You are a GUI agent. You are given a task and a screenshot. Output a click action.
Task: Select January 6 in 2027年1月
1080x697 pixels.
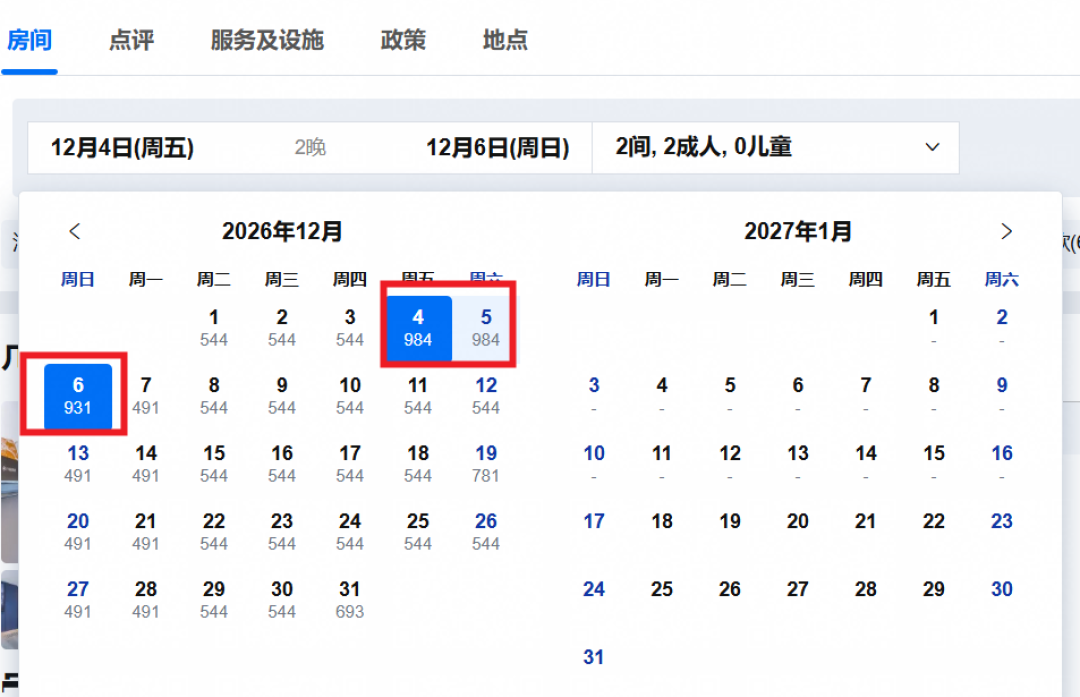pos(798,395)
